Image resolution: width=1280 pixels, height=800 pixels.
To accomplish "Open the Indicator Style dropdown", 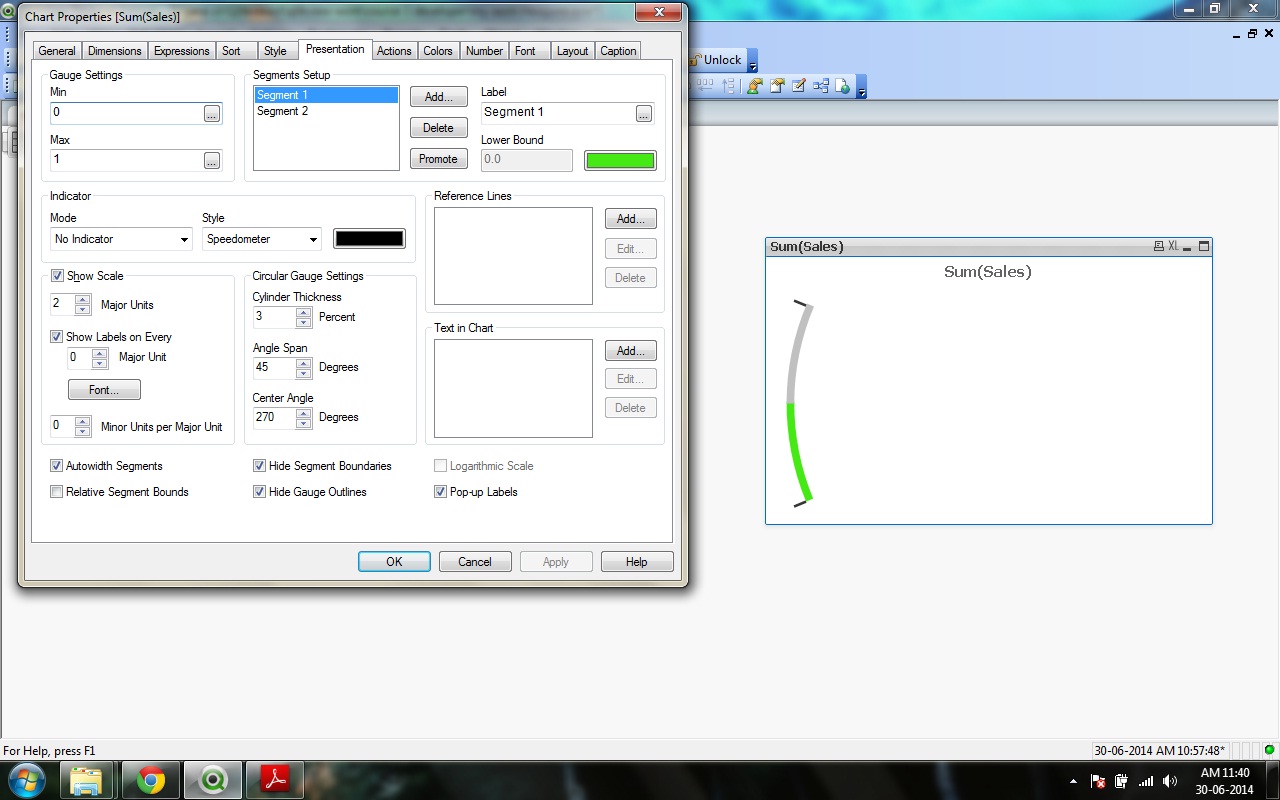I will click(262, 239).
